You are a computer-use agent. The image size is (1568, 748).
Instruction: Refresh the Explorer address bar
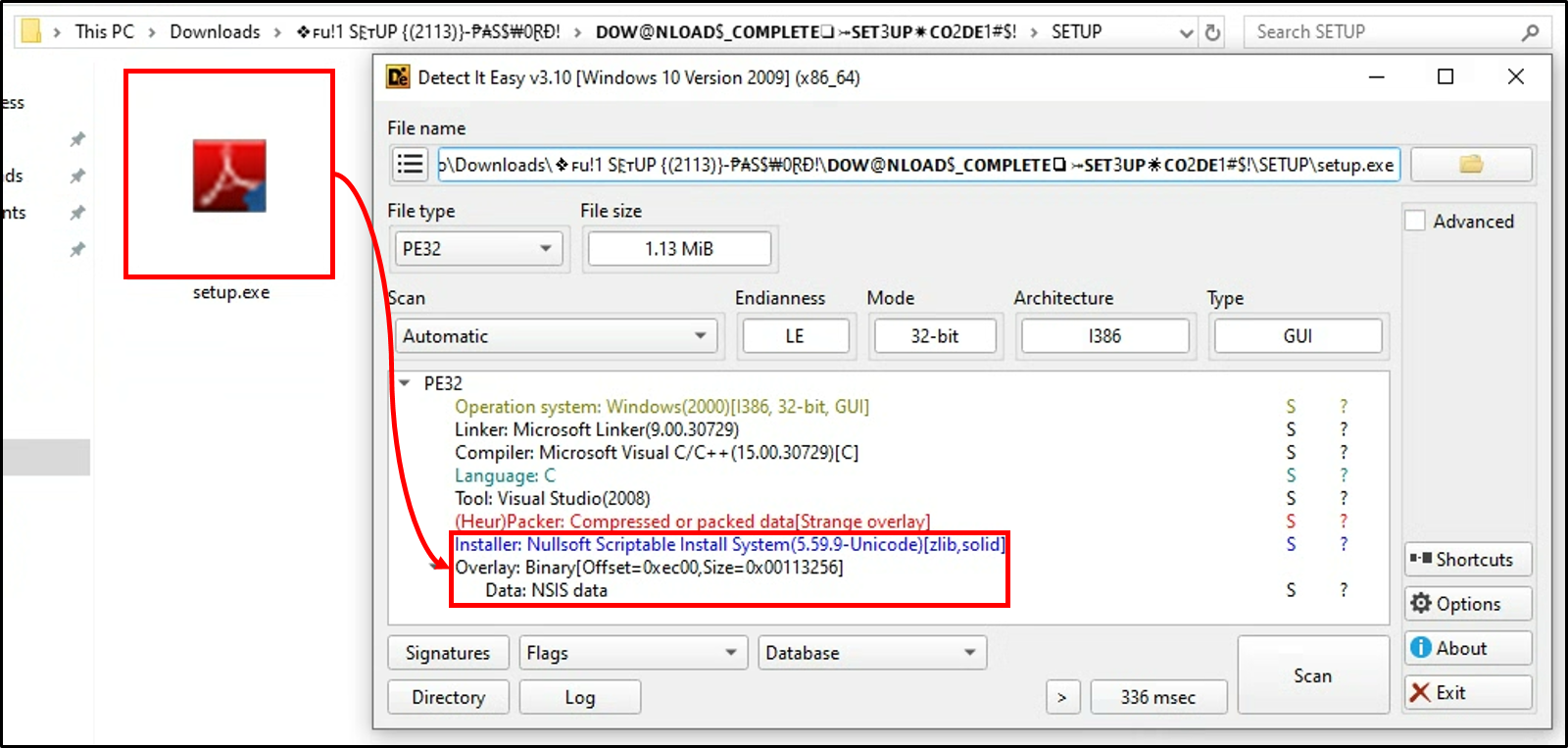point(1212,32)
